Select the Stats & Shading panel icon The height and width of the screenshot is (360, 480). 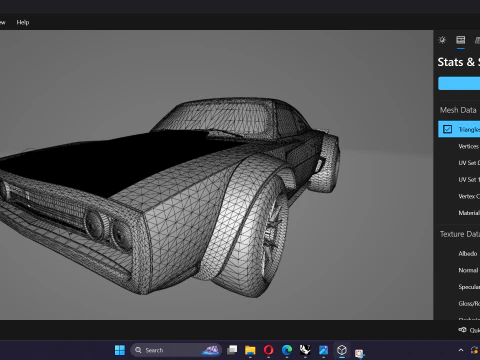coord(461,40)
